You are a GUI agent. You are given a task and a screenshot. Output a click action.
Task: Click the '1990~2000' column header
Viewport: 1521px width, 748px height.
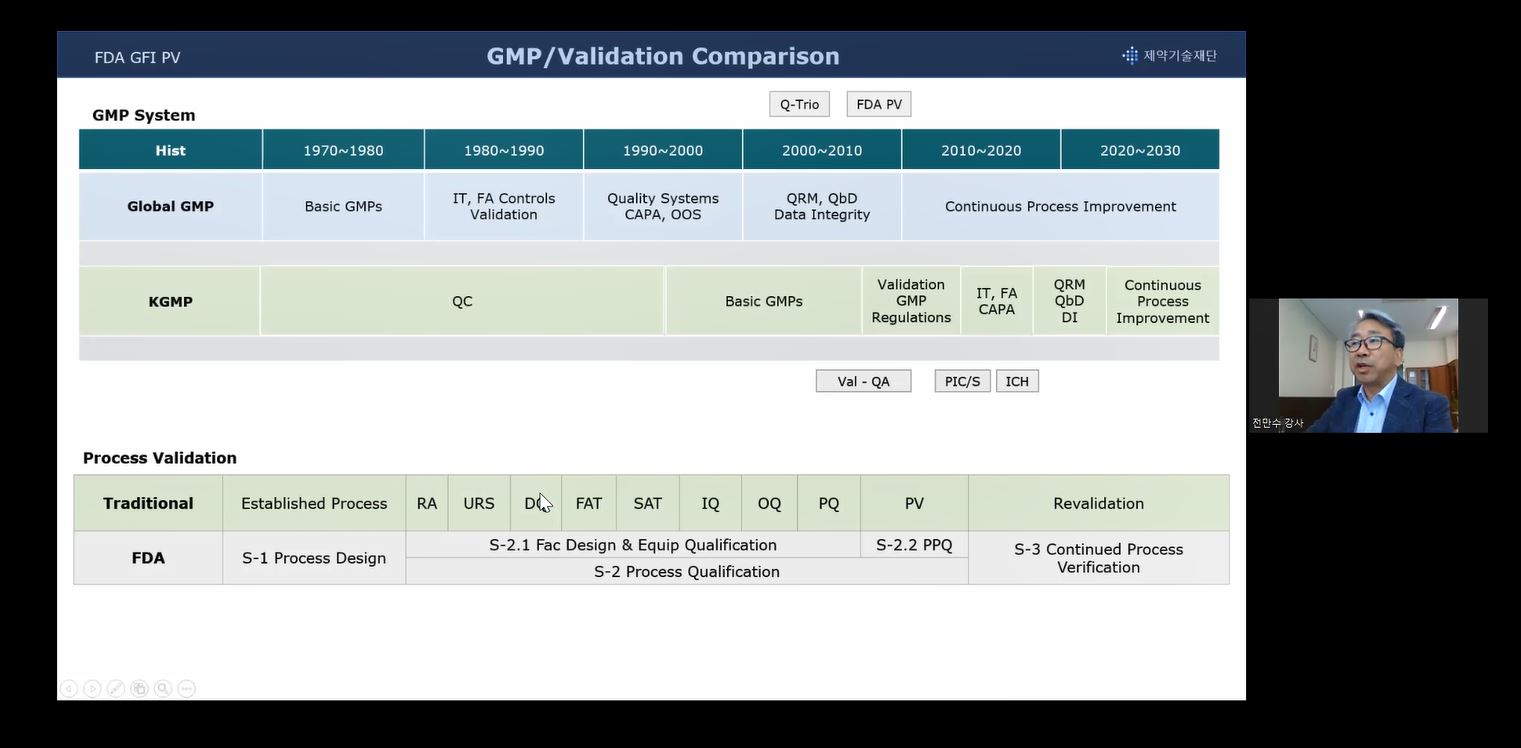coord(663,150)
